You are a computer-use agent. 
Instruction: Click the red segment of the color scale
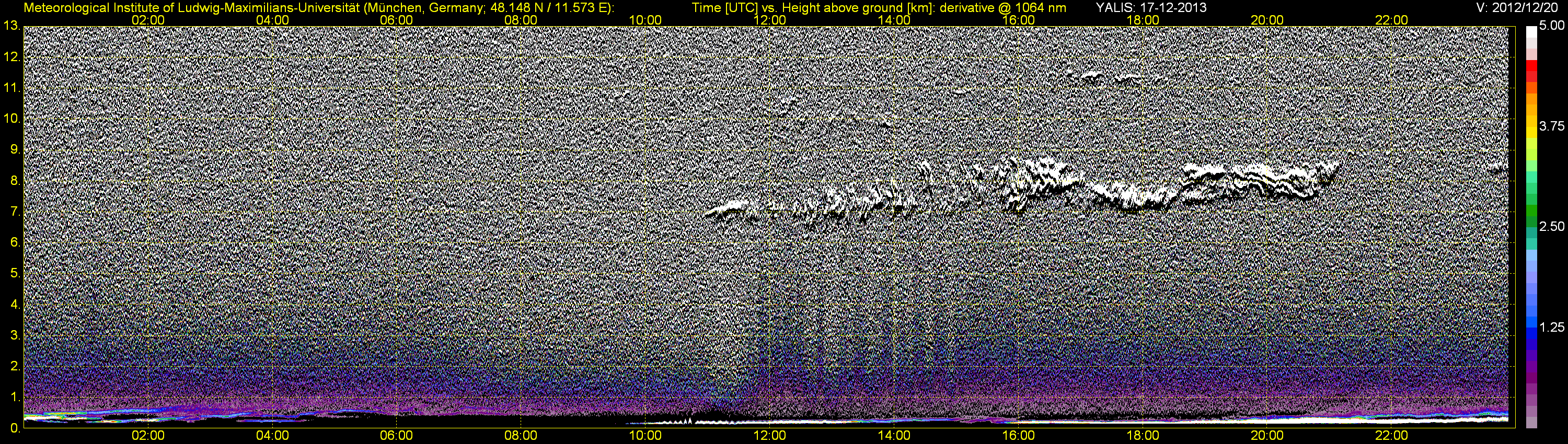pyautogui.click(x=1531, y=66)
